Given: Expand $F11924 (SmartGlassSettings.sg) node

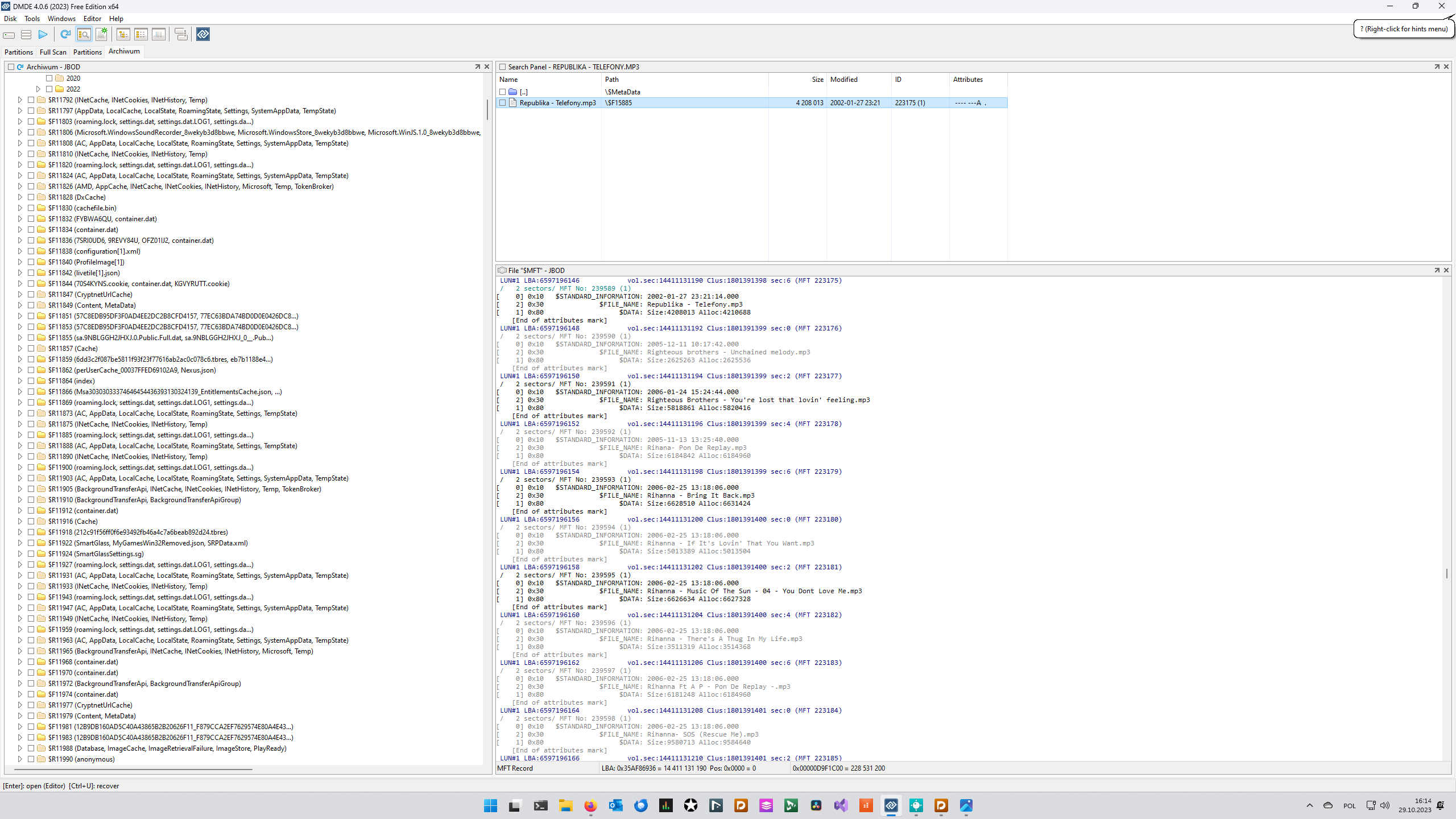Looking at the screenshot, I should coord(20,554).
